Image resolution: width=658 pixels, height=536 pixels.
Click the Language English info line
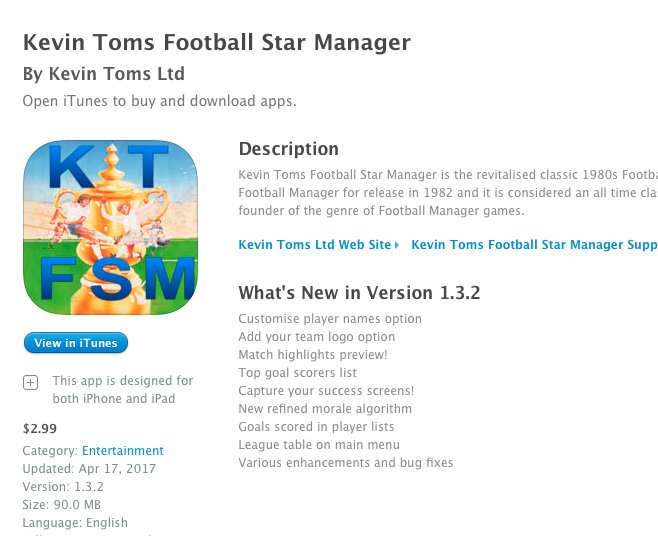(75, 523)
